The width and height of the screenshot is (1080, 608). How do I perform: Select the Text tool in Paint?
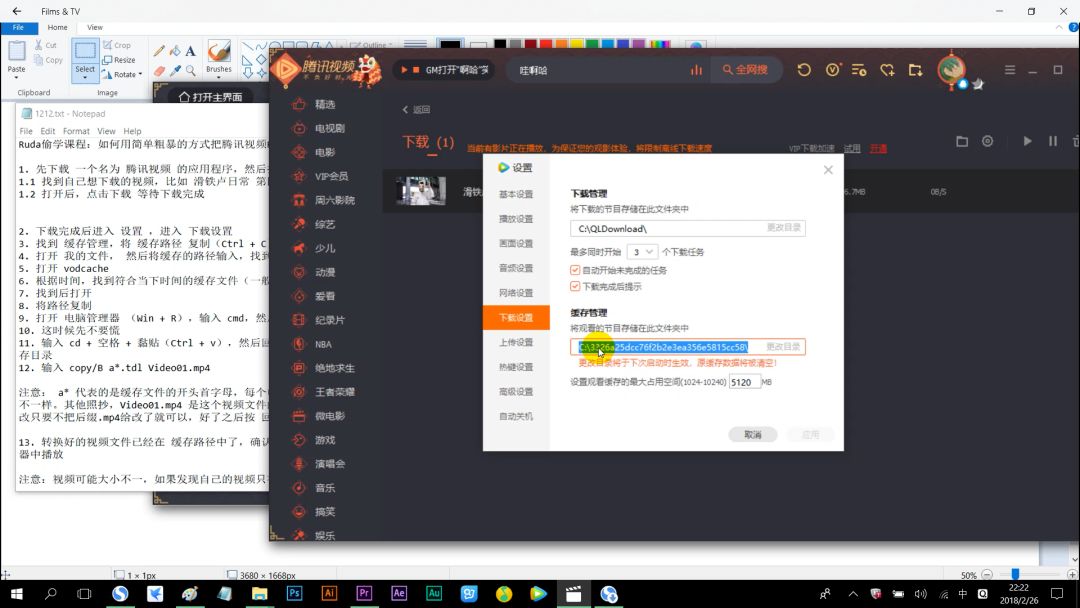191,51
